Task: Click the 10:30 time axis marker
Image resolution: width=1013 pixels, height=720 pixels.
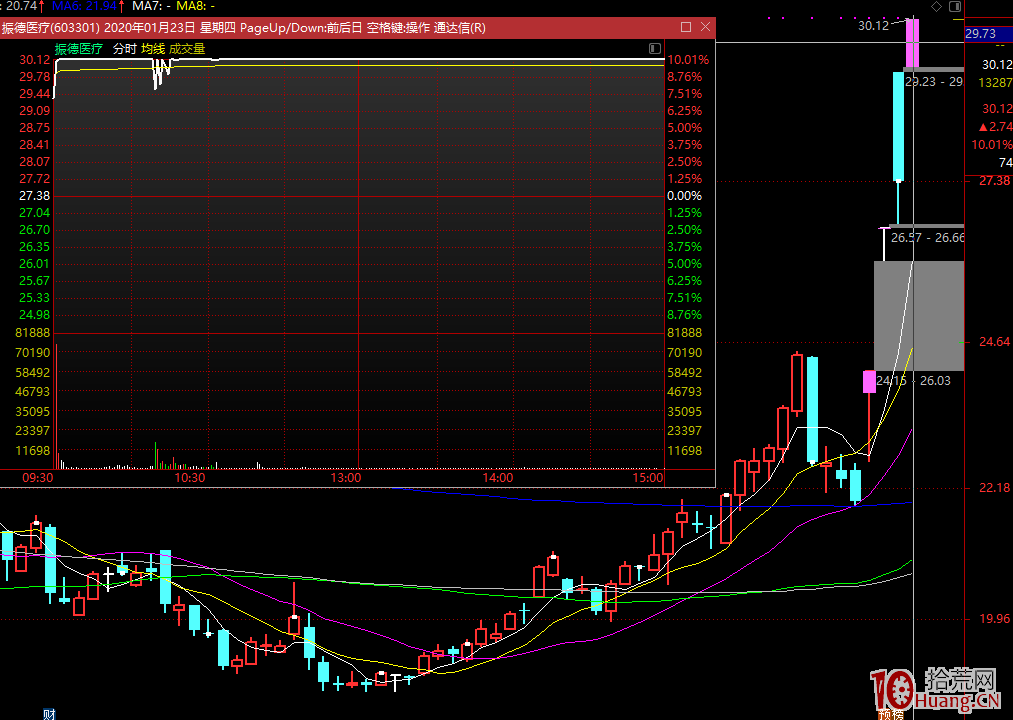Action: [189, 478]
